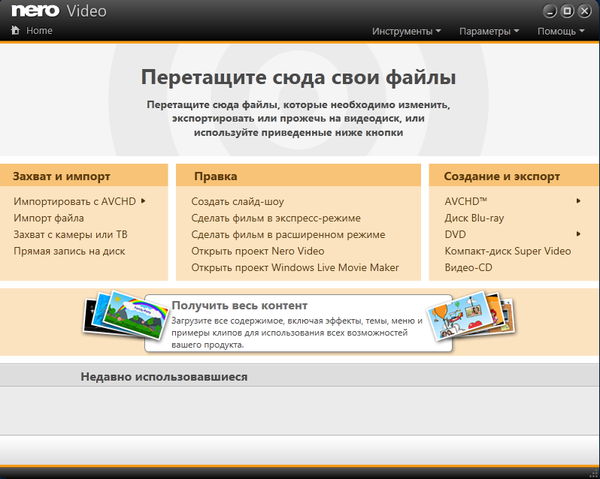
Task: Open the Инструменты menu
Action: click(406, 31)
